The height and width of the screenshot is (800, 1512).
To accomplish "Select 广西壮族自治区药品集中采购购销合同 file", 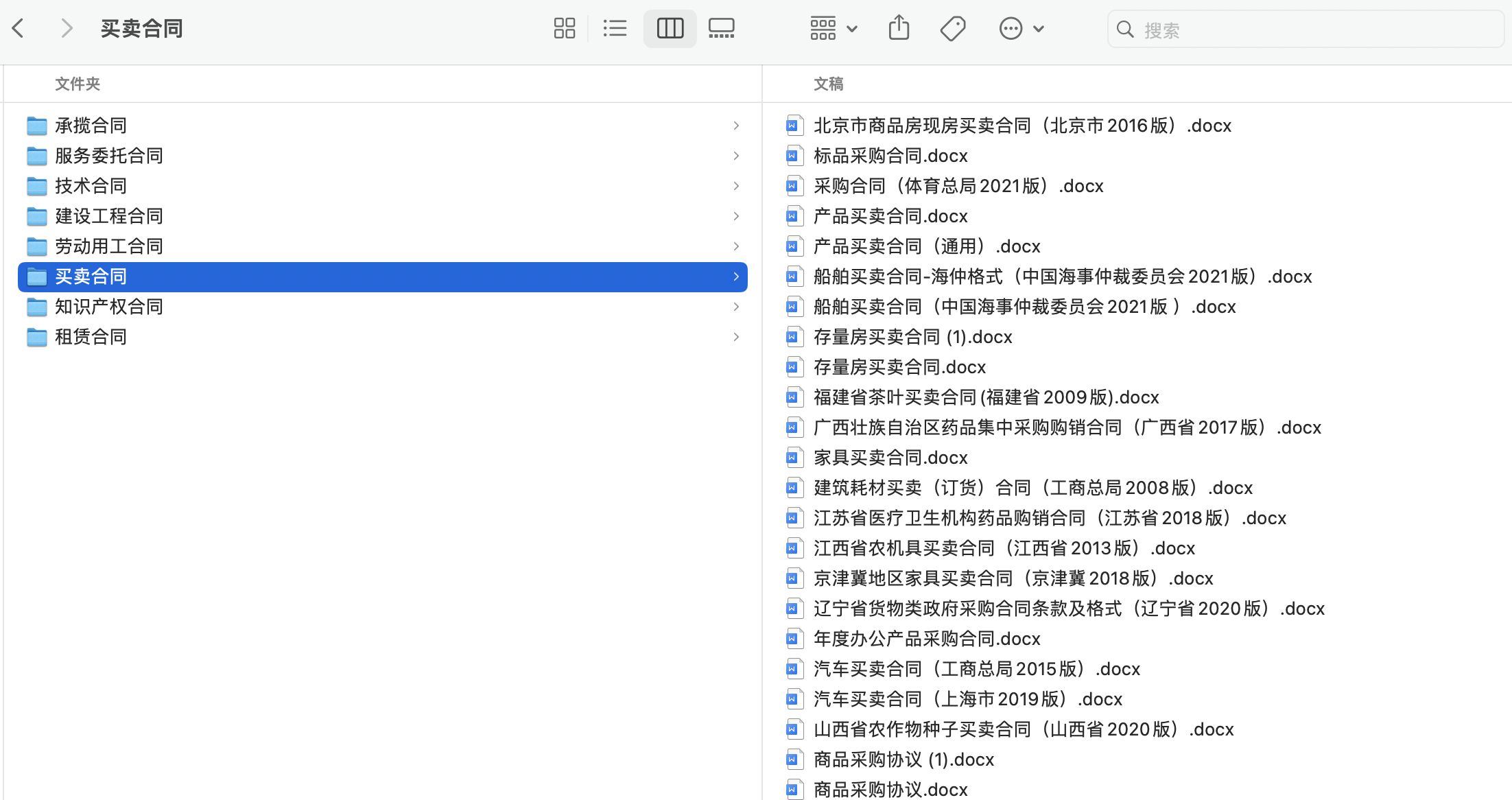I will [1067, 427].
